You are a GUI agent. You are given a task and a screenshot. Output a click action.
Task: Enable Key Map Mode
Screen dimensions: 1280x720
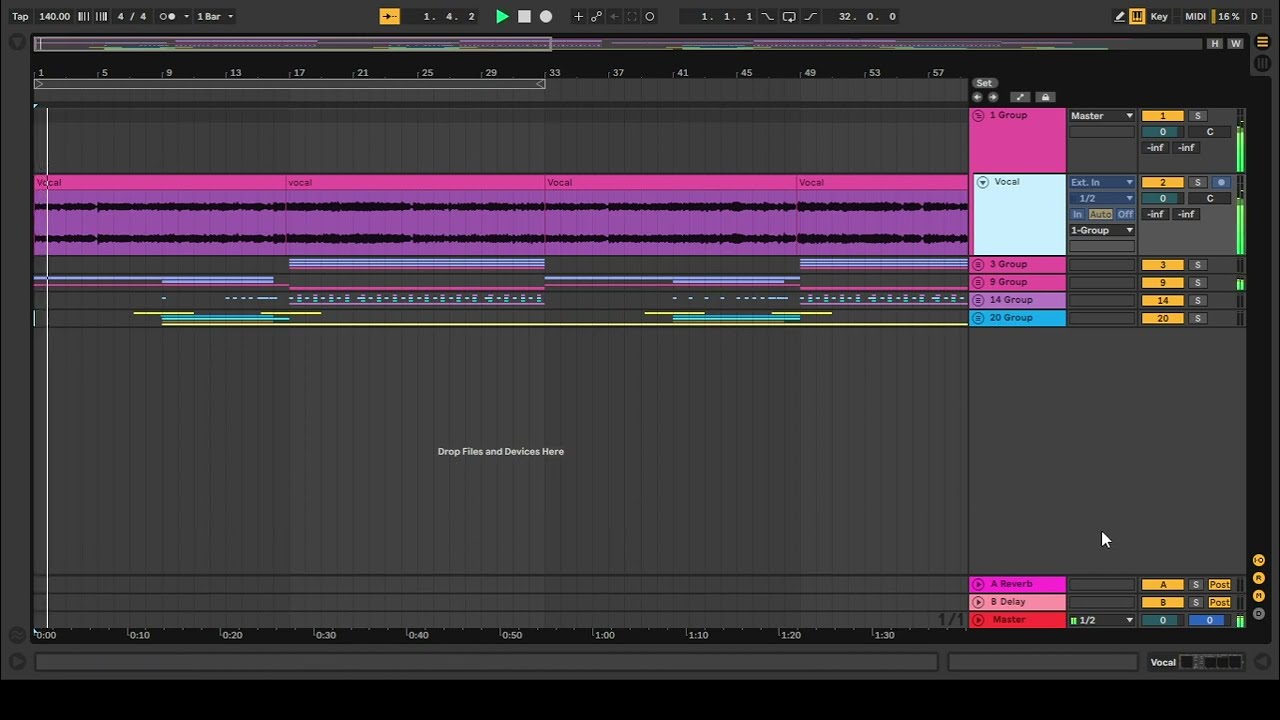tap(1159, 16)
